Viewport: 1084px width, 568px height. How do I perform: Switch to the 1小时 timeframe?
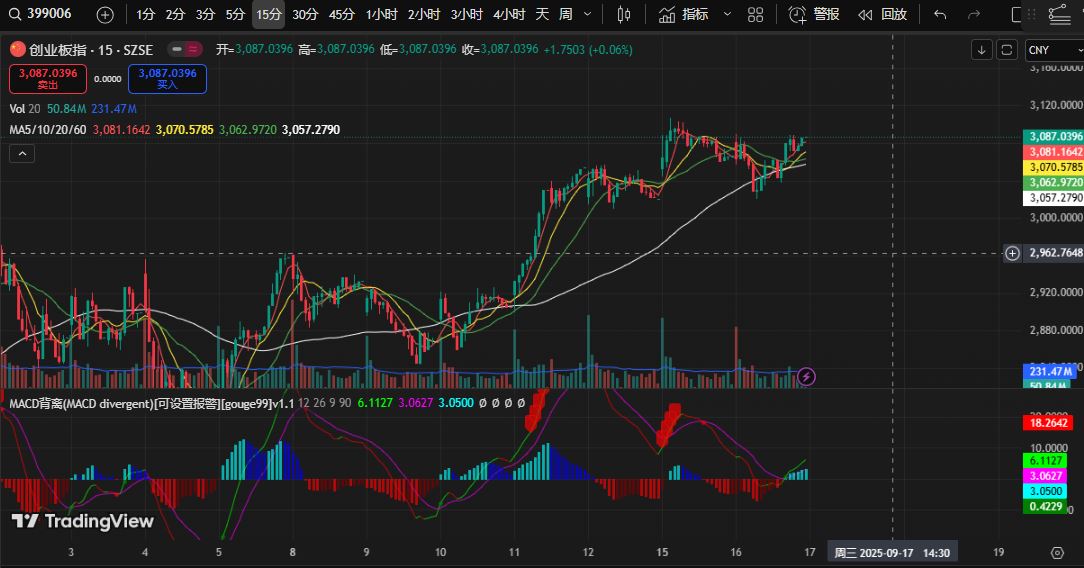click(x=381, y=14)
